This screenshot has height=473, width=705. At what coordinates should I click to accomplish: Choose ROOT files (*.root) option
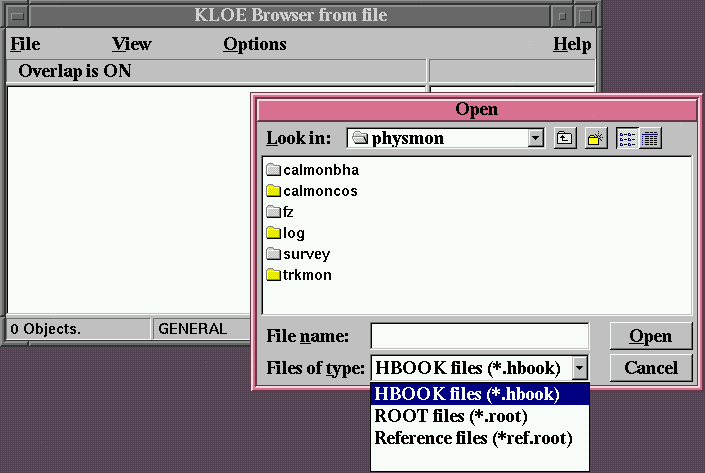click(480, 416)
